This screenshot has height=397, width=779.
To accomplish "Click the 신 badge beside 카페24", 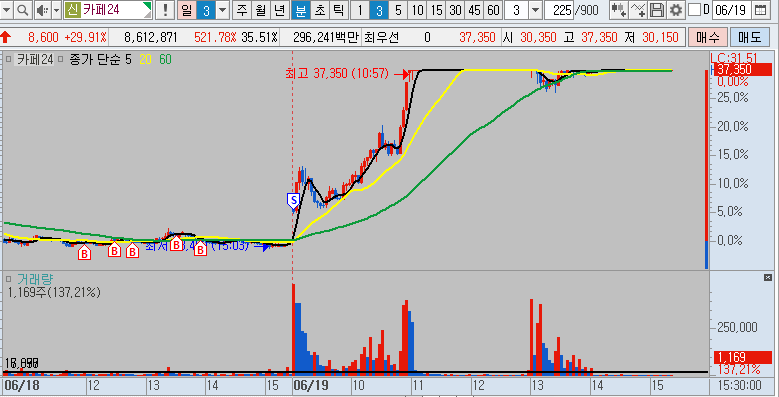I will coord(72,10).
